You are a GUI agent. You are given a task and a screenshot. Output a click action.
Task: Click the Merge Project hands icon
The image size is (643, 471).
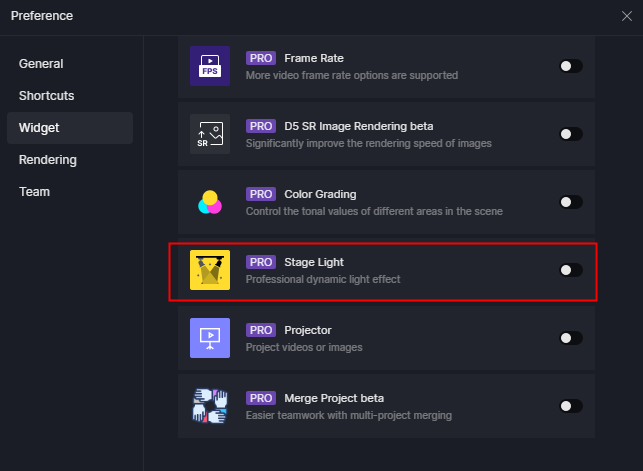coord(210,406)
